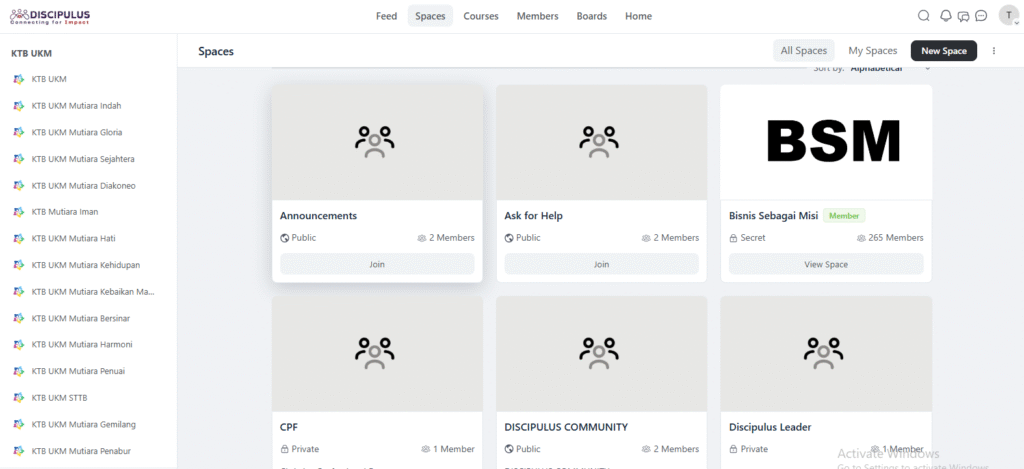1024x469 pixels.
Task: Click the icon beside KTB Mutiara Iman
Action: click(18, 212)
